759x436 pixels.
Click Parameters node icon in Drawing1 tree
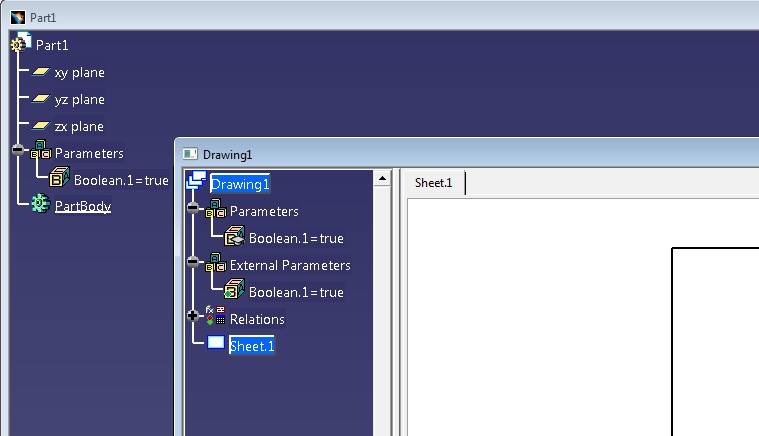click(216, 209)
